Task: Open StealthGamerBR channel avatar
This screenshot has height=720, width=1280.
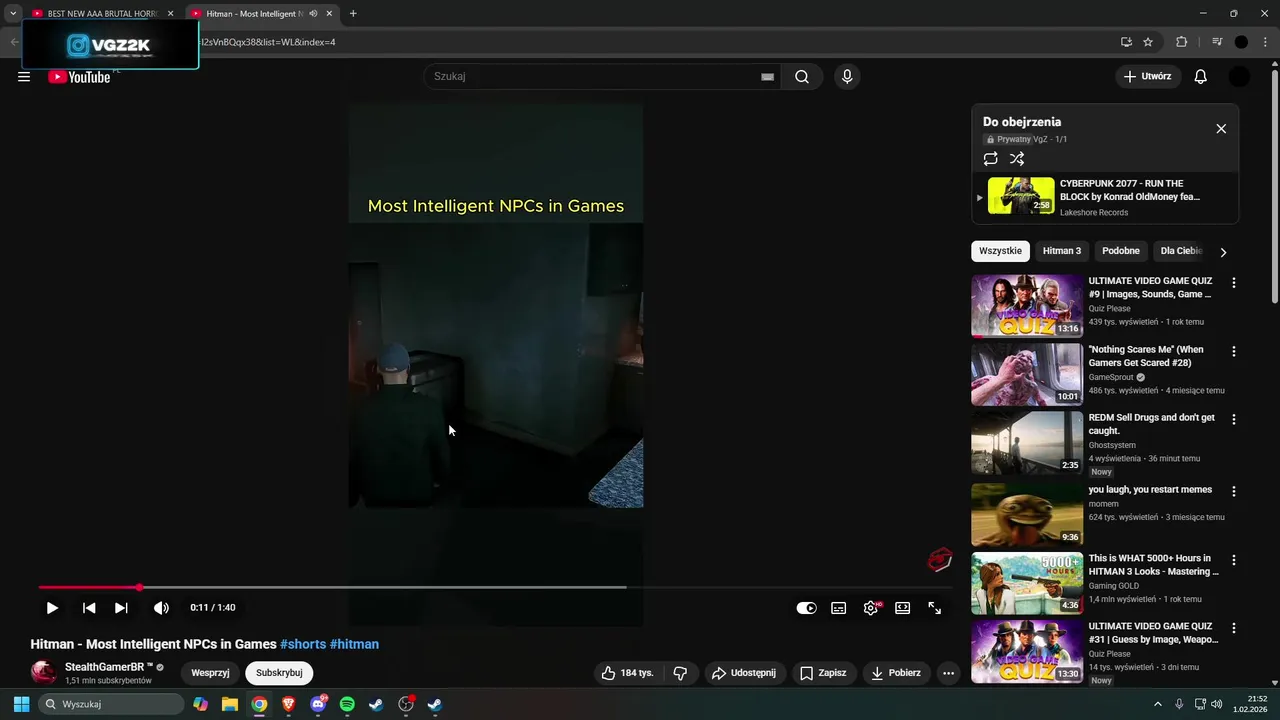Action: [43, 673]
